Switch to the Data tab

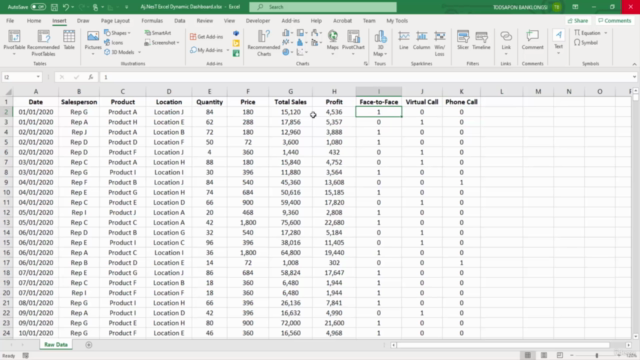[x=180, y=20]
